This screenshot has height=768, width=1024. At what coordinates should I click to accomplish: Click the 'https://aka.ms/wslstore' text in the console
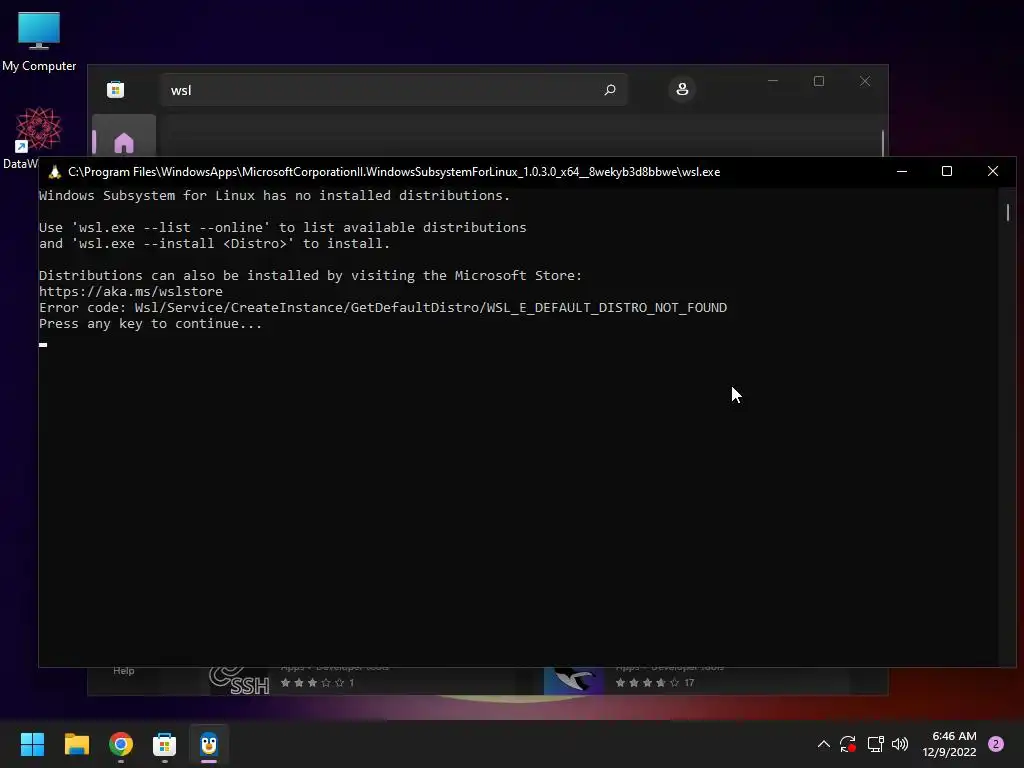131,291
